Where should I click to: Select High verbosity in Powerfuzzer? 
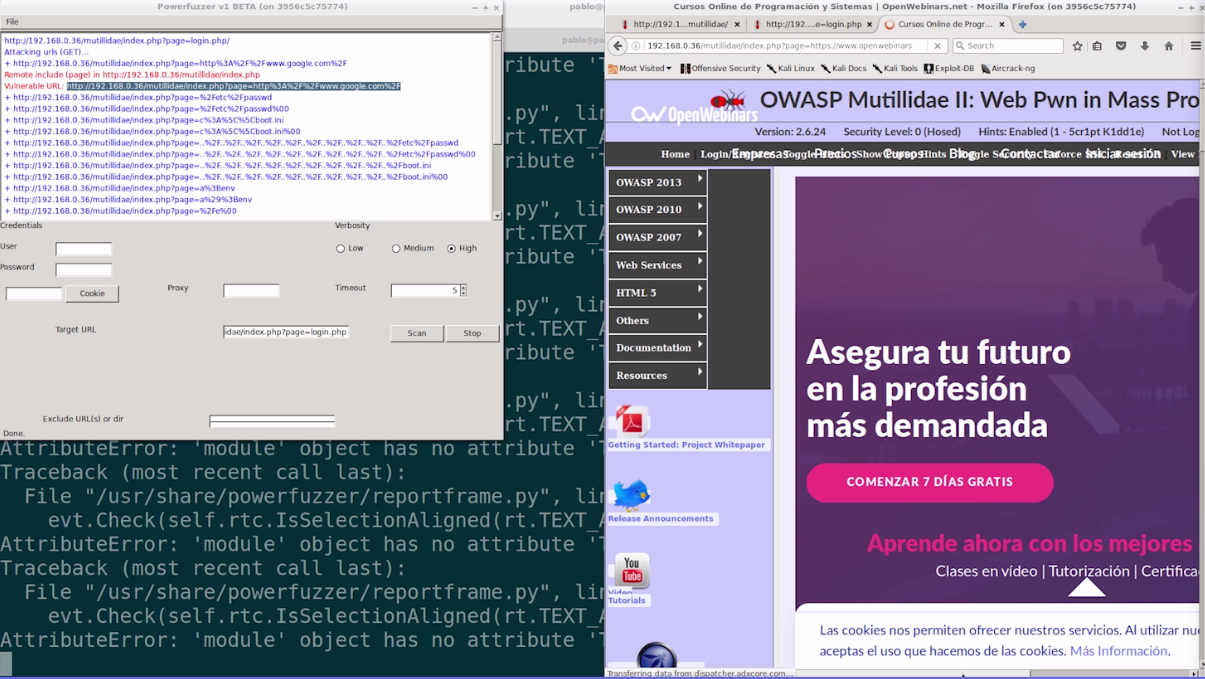tap(451, 249)
